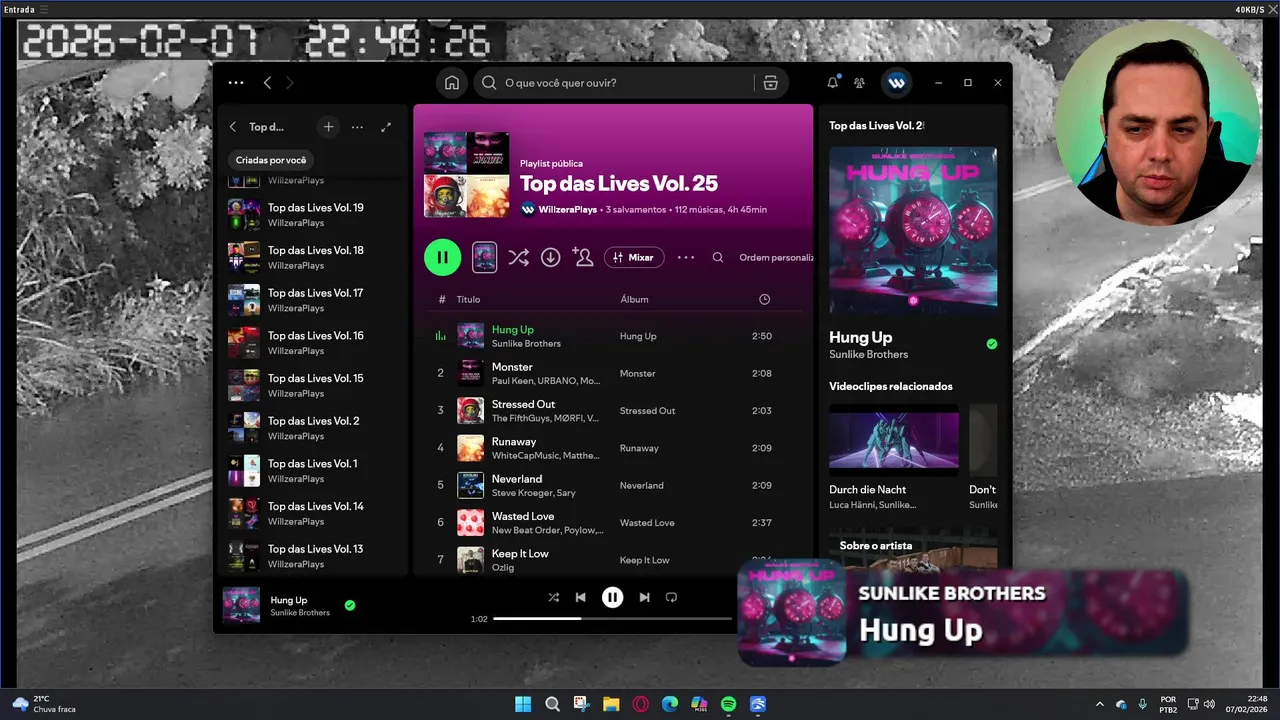Toggle saved checkmark in Now Playing panel
The height and width of the screenshot is (720, 1280).
pos(991,343)
